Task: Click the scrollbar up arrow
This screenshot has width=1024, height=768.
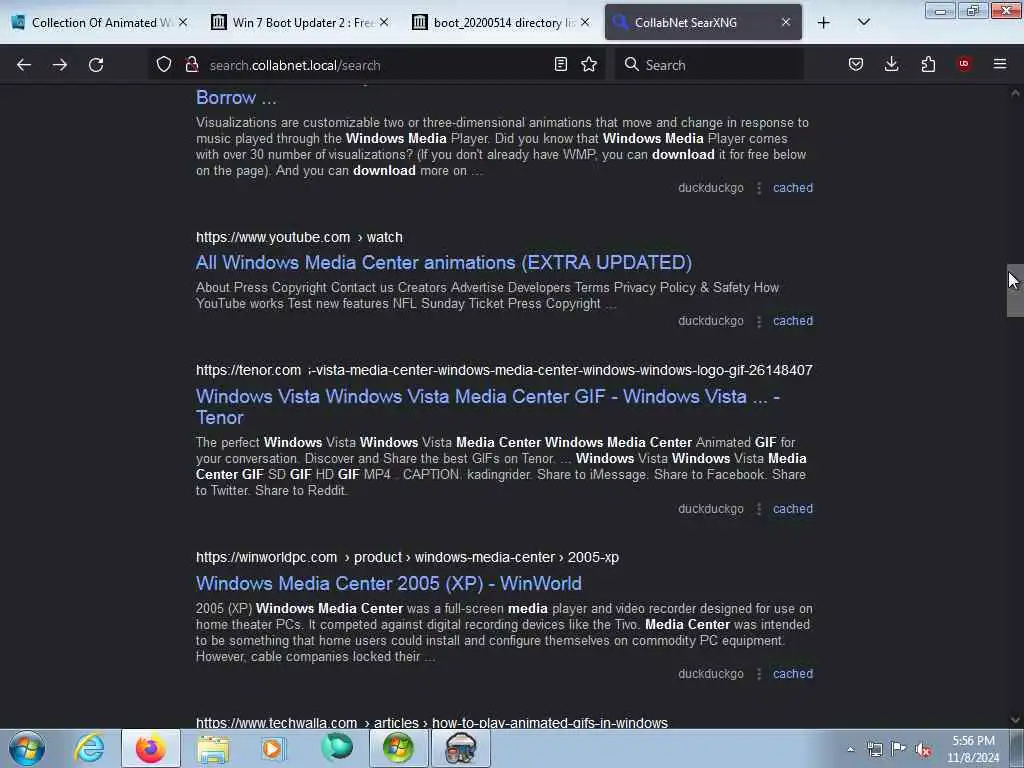Action: tap(1015, 93)
